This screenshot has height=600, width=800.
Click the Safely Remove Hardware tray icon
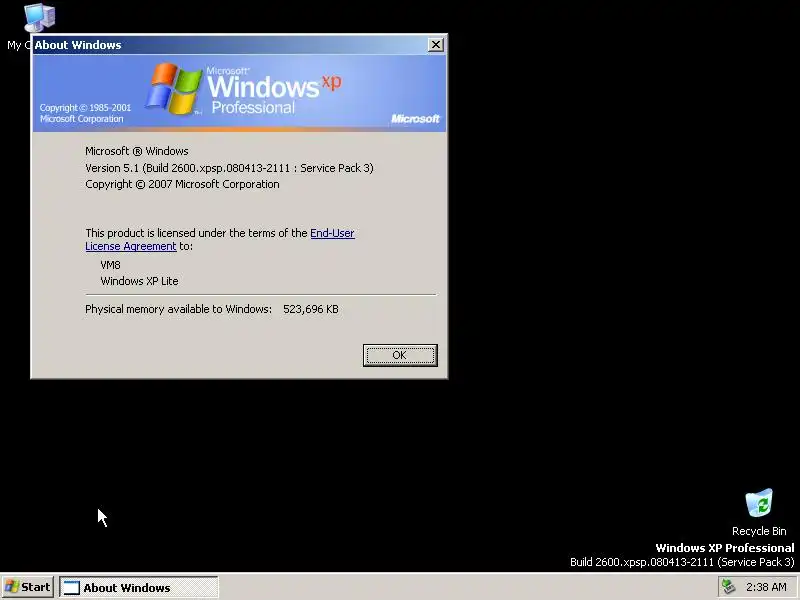tap(729, 587)
